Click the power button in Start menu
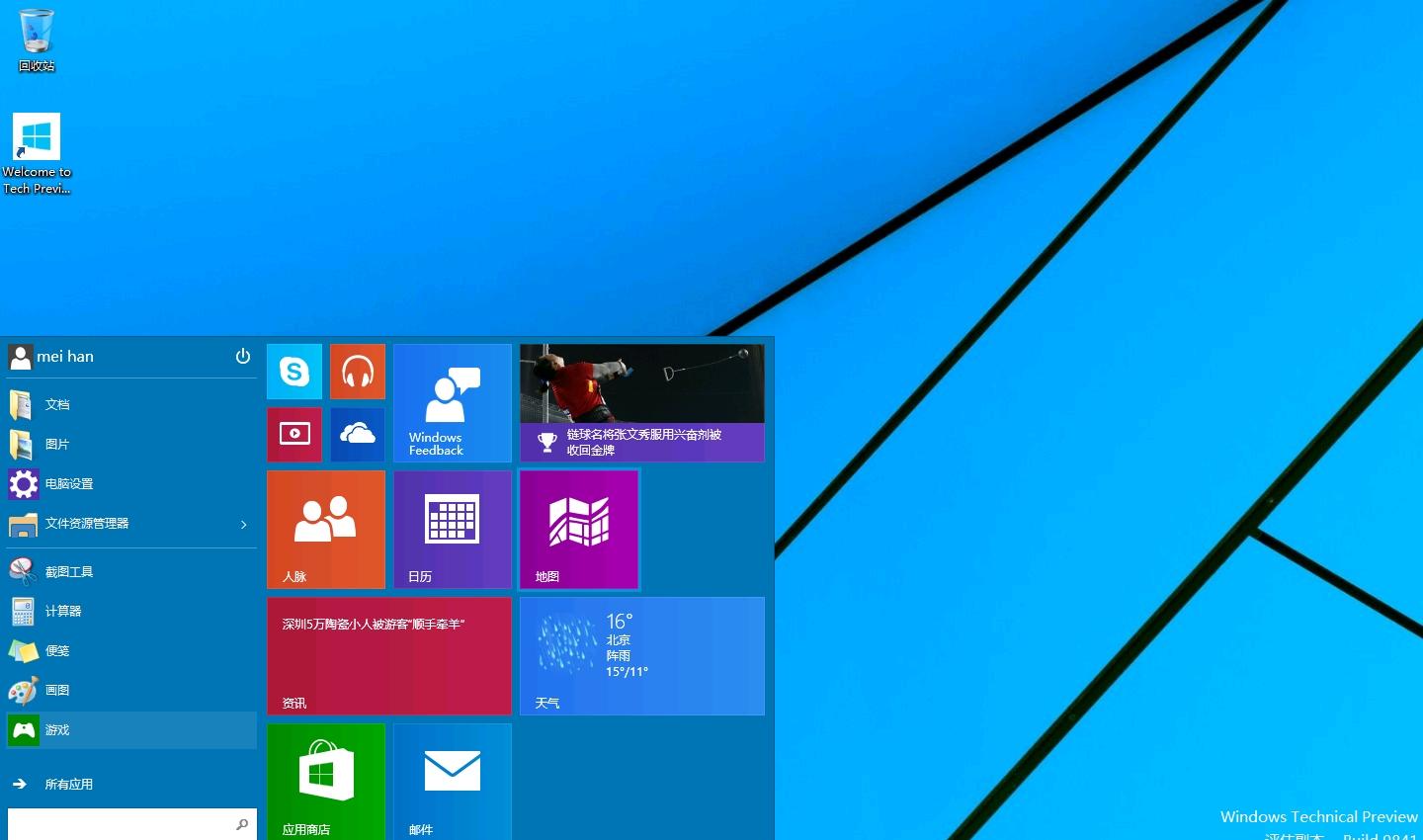This screenshot has width=1423, height=840. click(243, 356)
